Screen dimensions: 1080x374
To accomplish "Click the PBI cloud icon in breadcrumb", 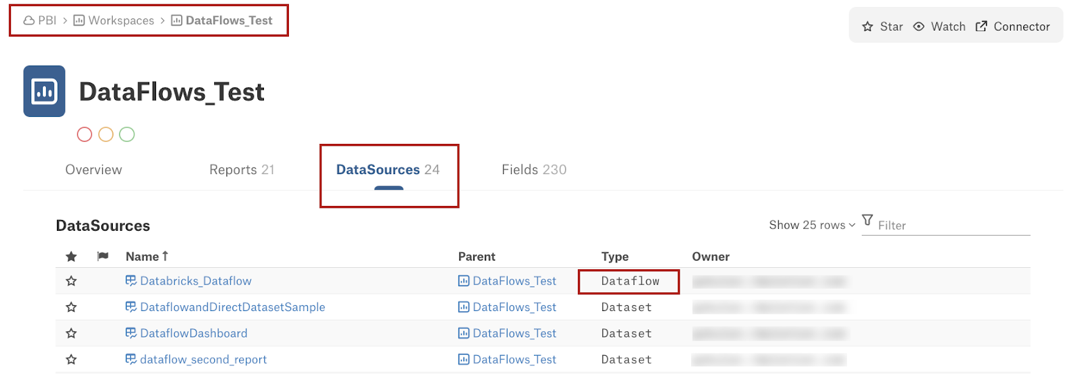I will (29, 21).
